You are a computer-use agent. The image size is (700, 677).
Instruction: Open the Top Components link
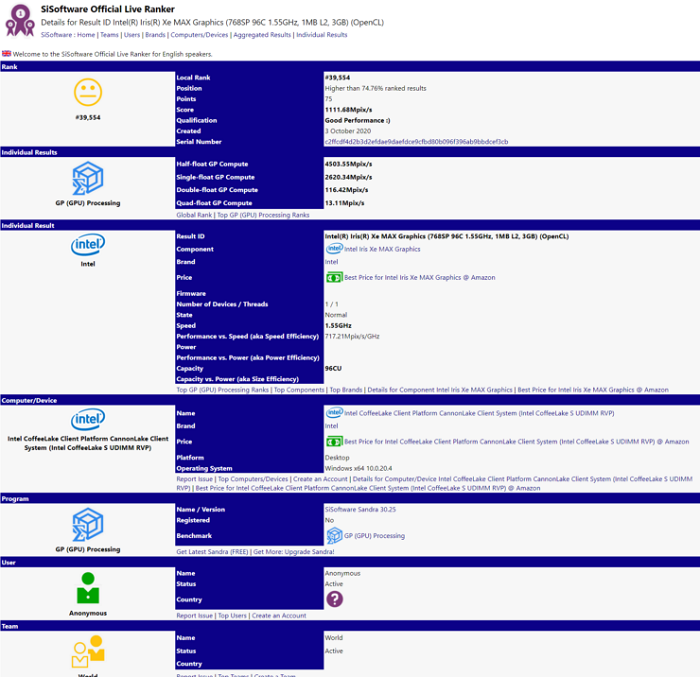tap(299, 389)
